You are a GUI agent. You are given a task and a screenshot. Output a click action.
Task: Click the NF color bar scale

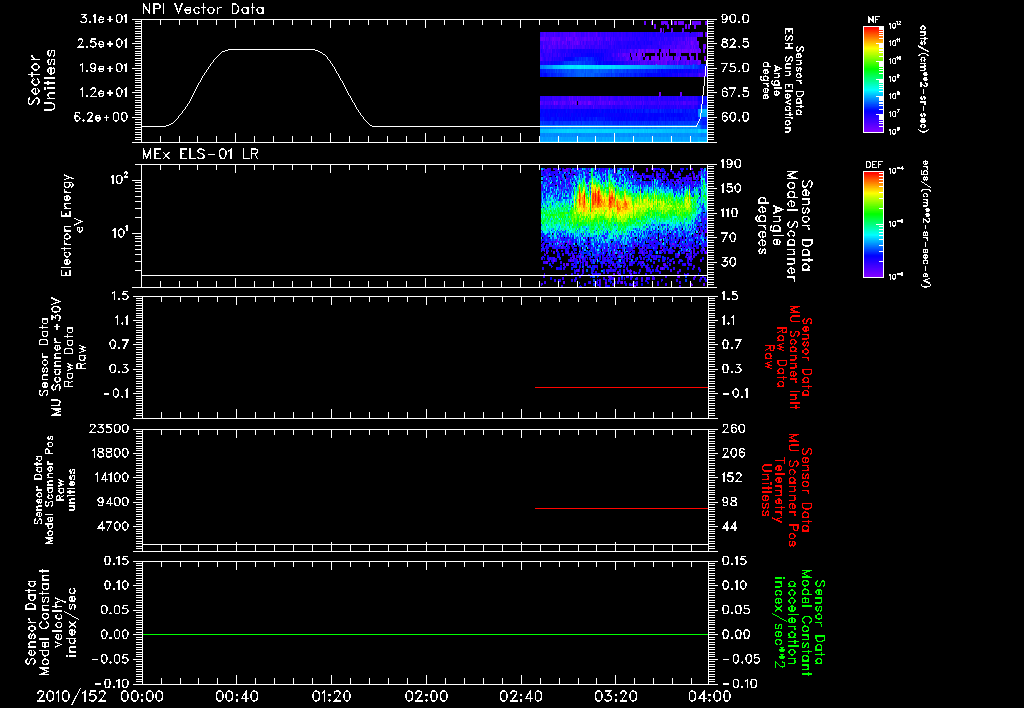tap(874, 79)
